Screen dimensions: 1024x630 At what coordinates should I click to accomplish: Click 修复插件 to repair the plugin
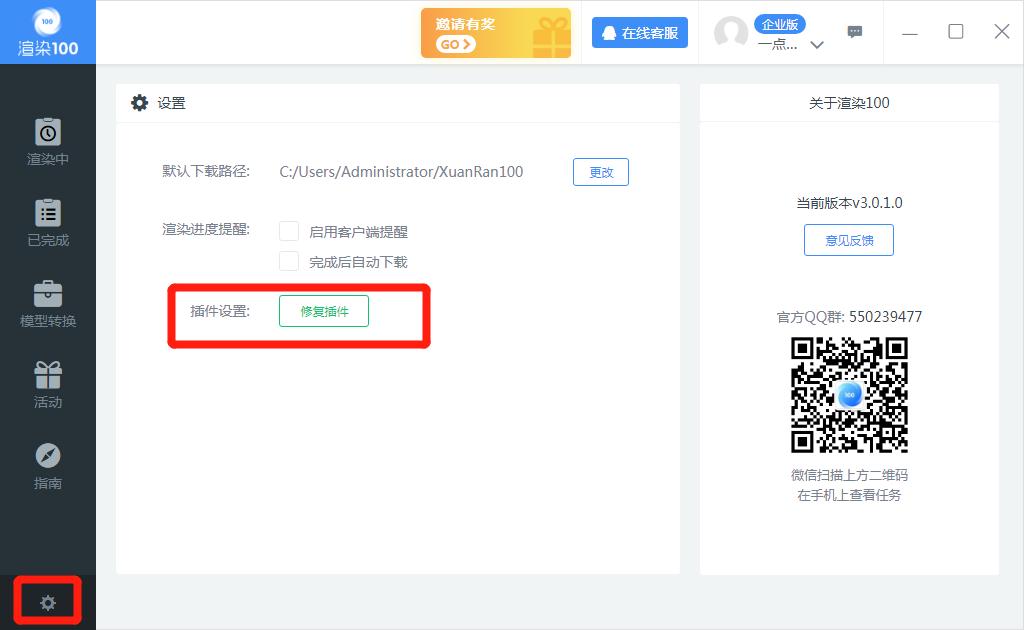point(323,311)
